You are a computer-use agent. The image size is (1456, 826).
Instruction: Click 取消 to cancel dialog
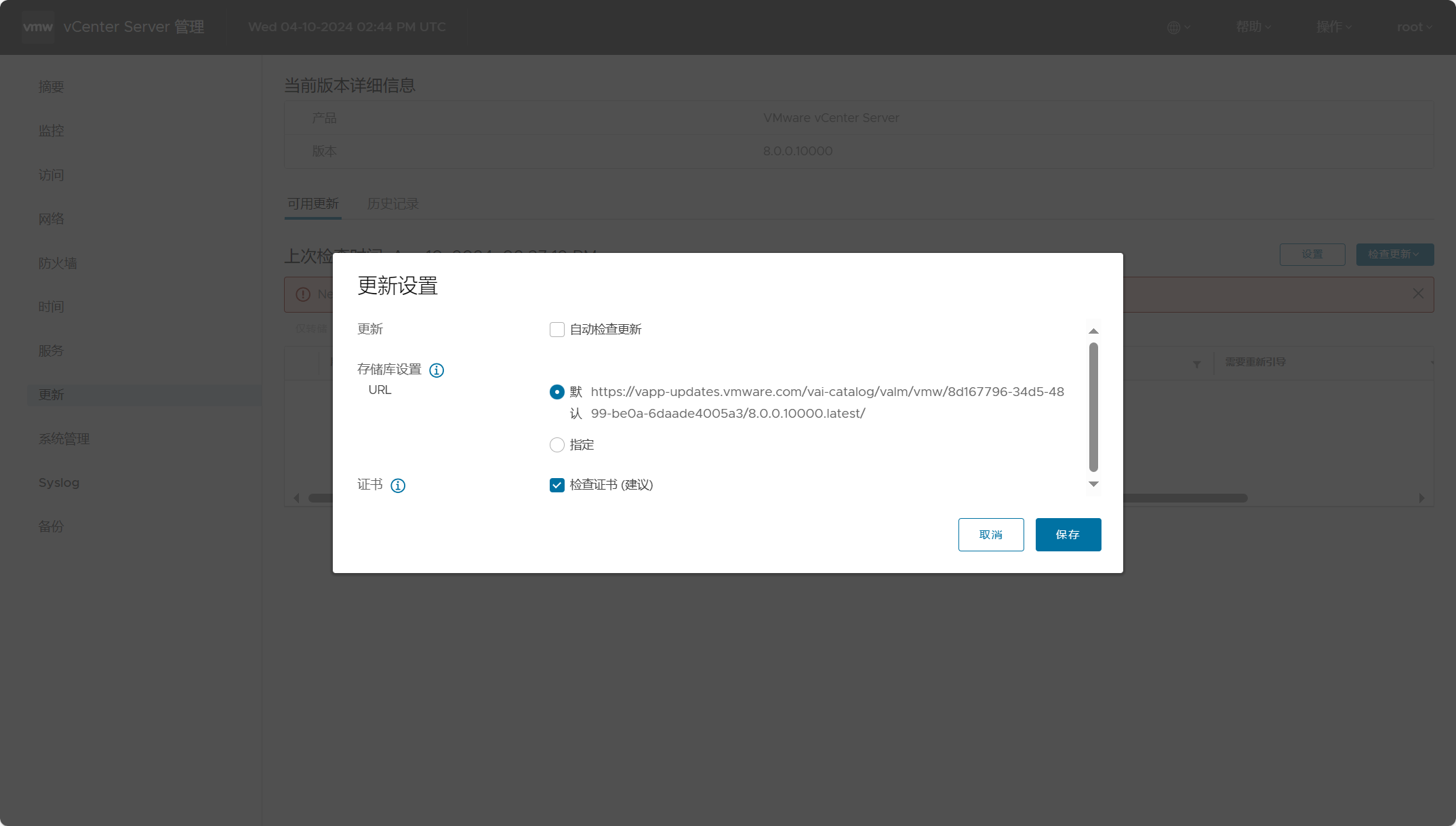pos(991,535)
